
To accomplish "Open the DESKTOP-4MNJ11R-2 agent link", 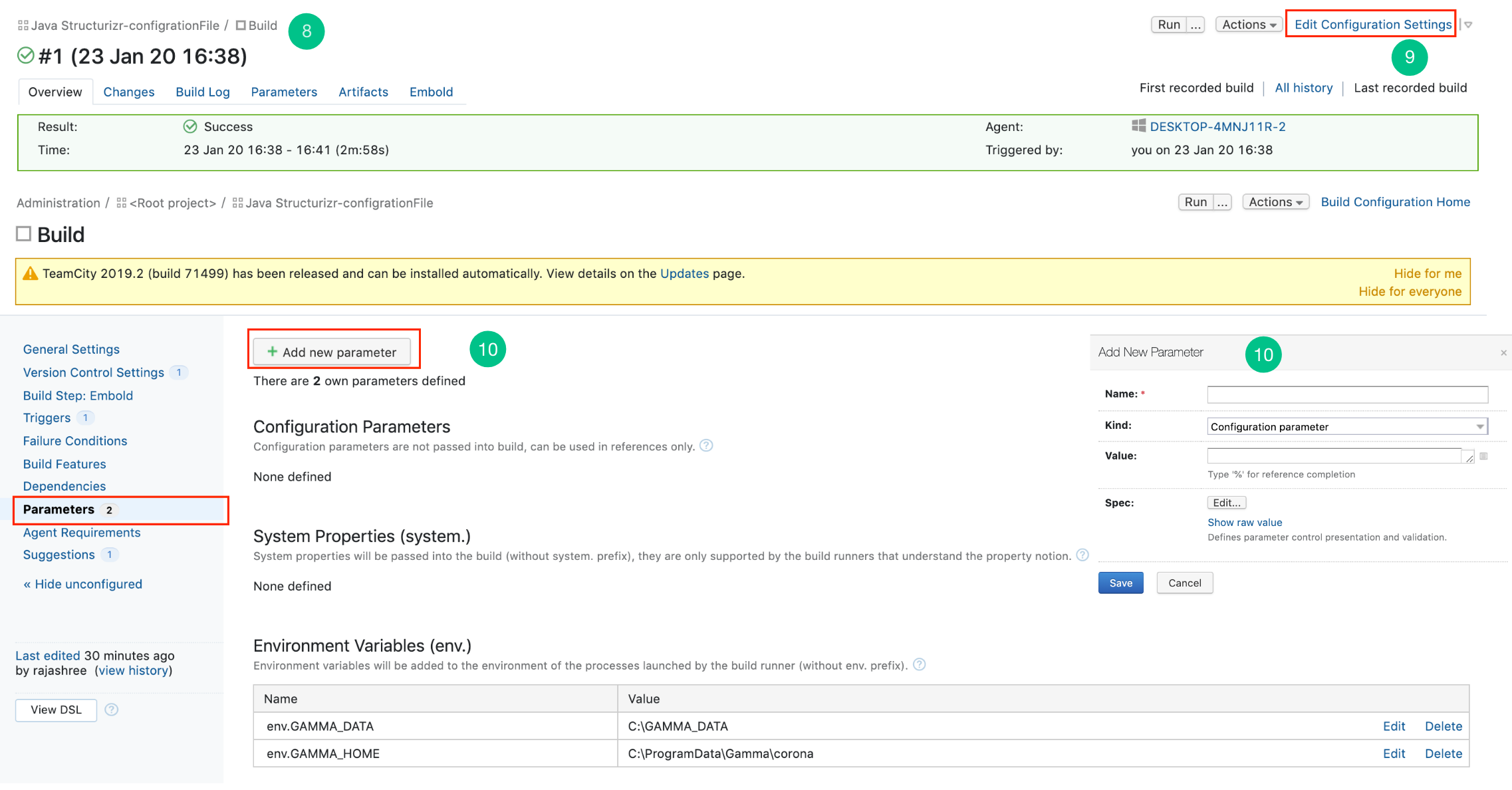I will [1218, 126].
